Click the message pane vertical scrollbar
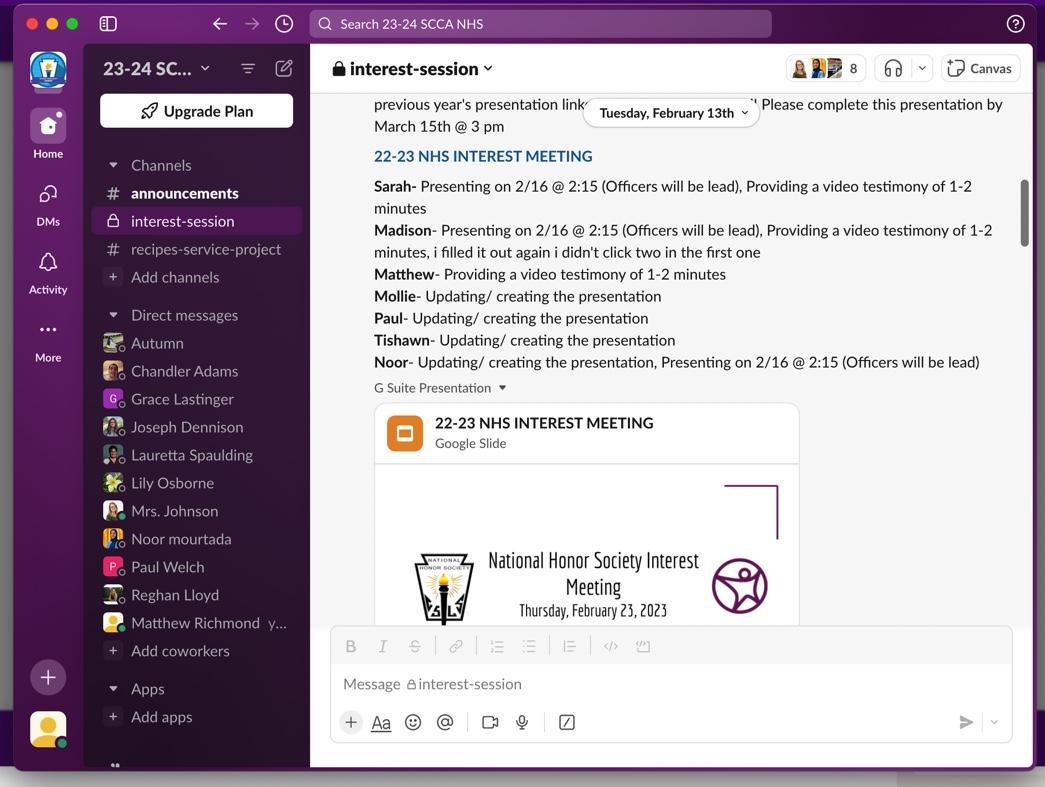The height and width of the screenshot is (787, 1045). (x=1025, y=213)
